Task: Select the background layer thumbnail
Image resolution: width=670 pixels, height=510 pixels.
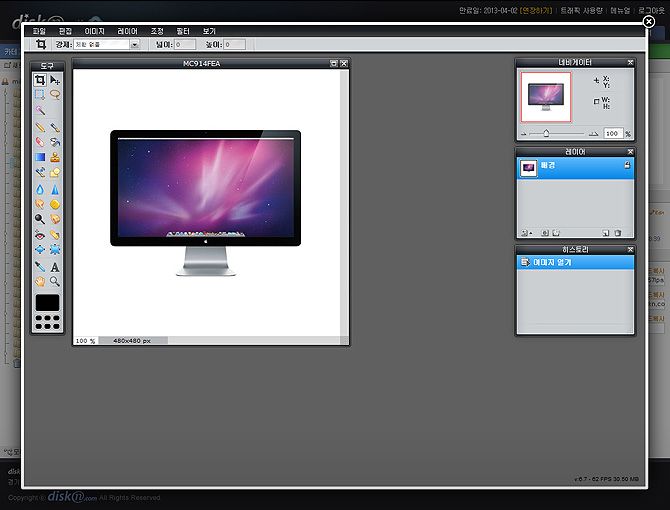Action: [x=529, y=168]
